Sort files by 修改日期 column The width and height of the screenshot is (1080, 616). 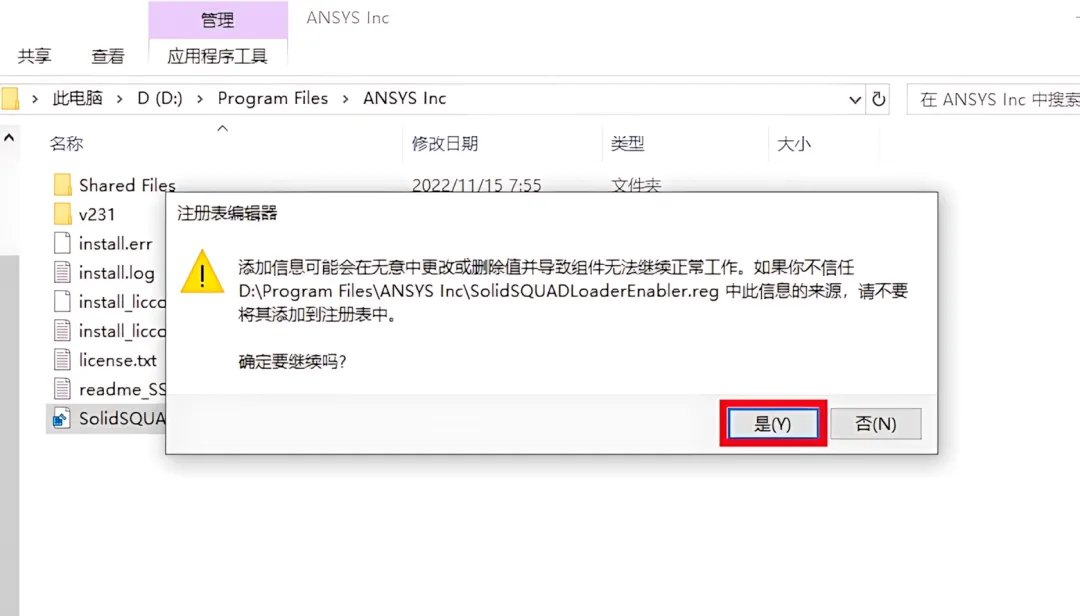pyautogui.click(x=445, y=144)
